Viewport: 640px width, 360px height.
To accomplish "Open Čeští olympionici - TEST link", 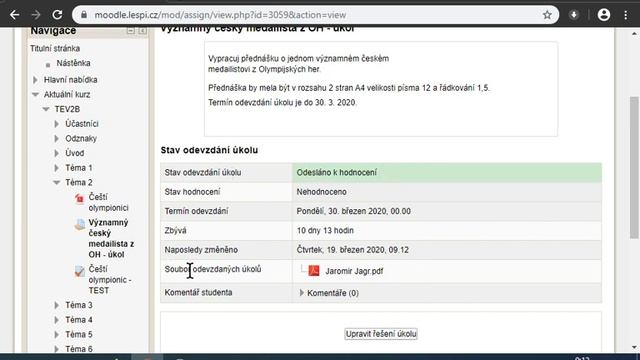I will [110, 280].
